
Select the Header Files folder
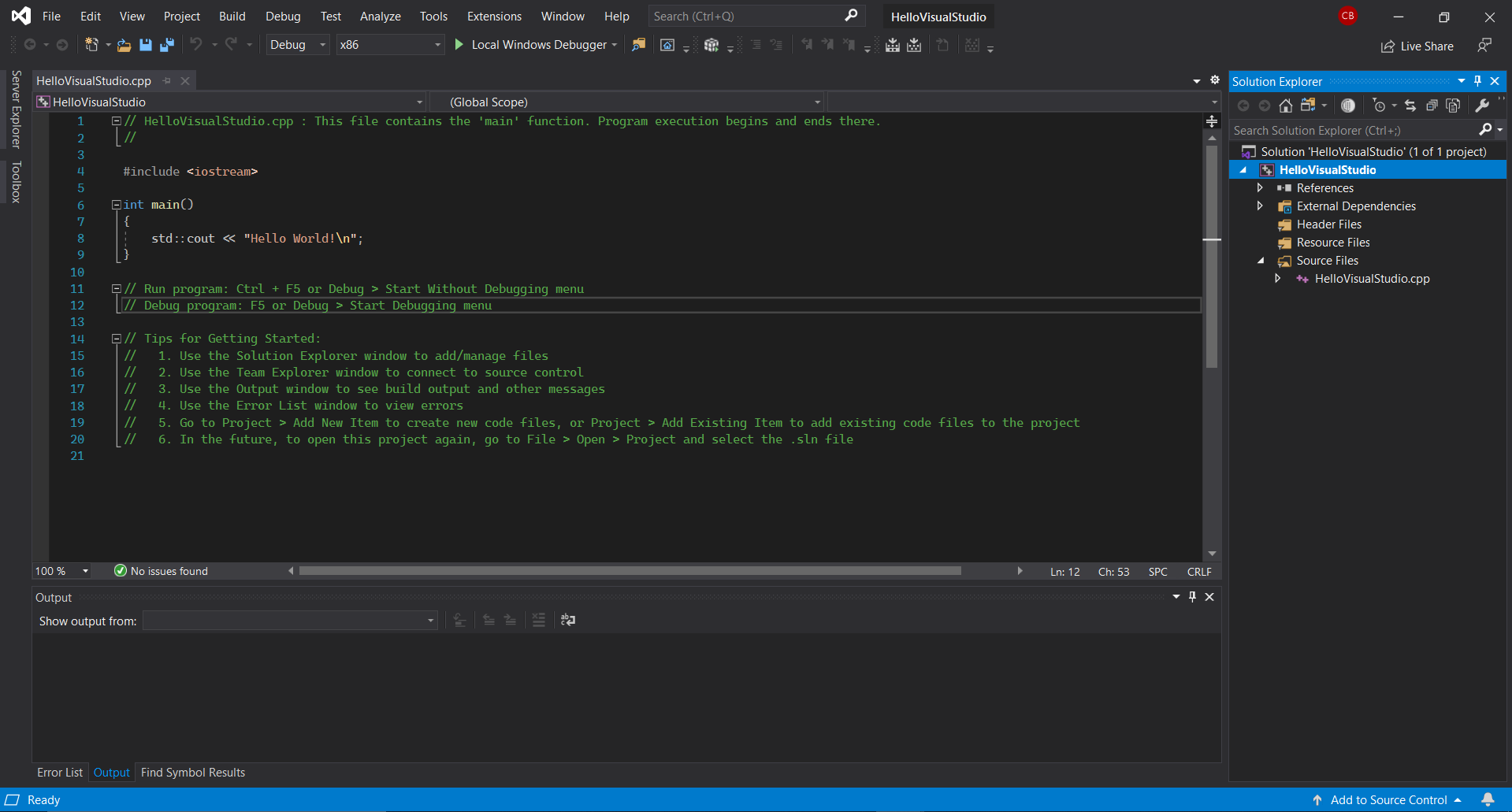pos(1328,224)
